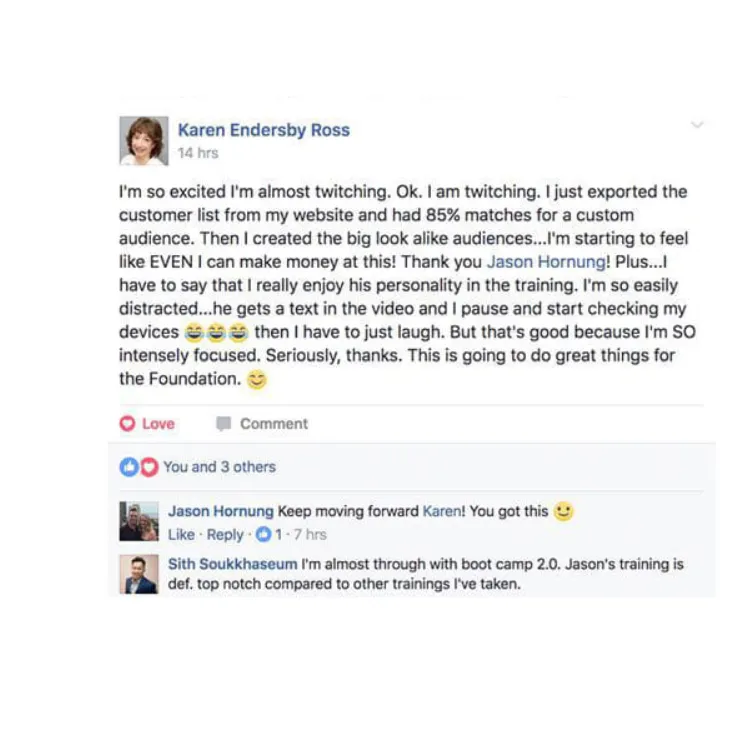Open Karen Endersby Ross's profile picture
Screen dimensions: 745x747
coord(144,141)
